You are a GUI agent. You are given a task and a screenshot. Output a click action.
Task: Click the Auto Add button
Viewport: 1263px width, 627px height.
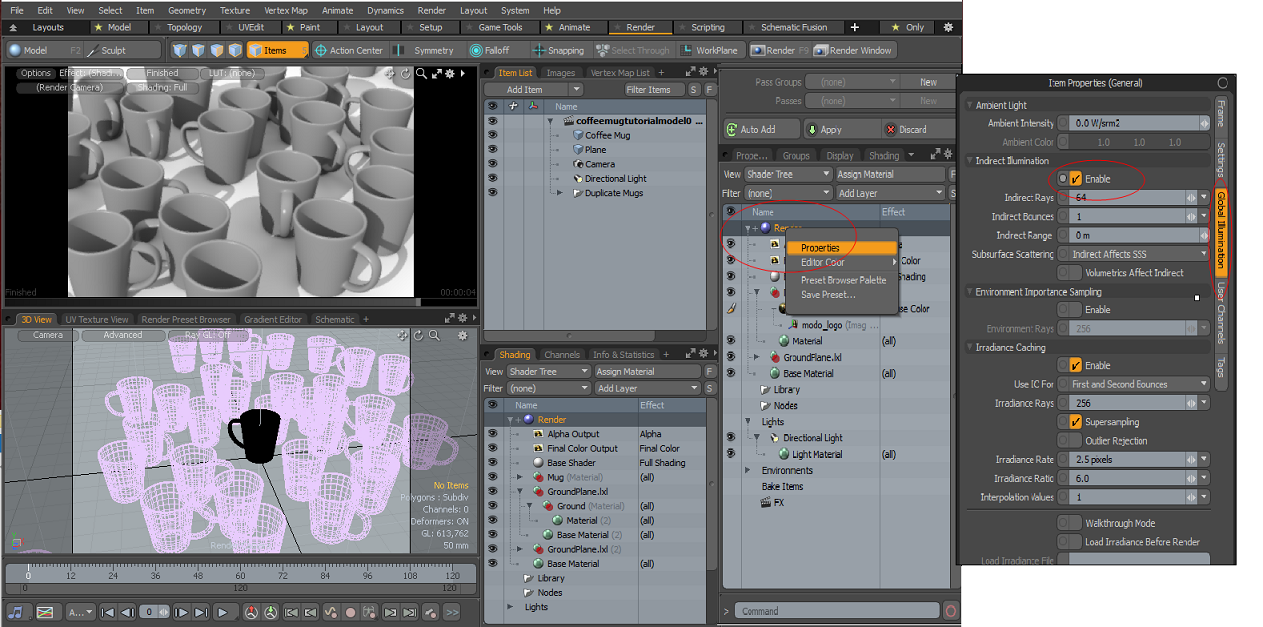(x=760, y=129)
